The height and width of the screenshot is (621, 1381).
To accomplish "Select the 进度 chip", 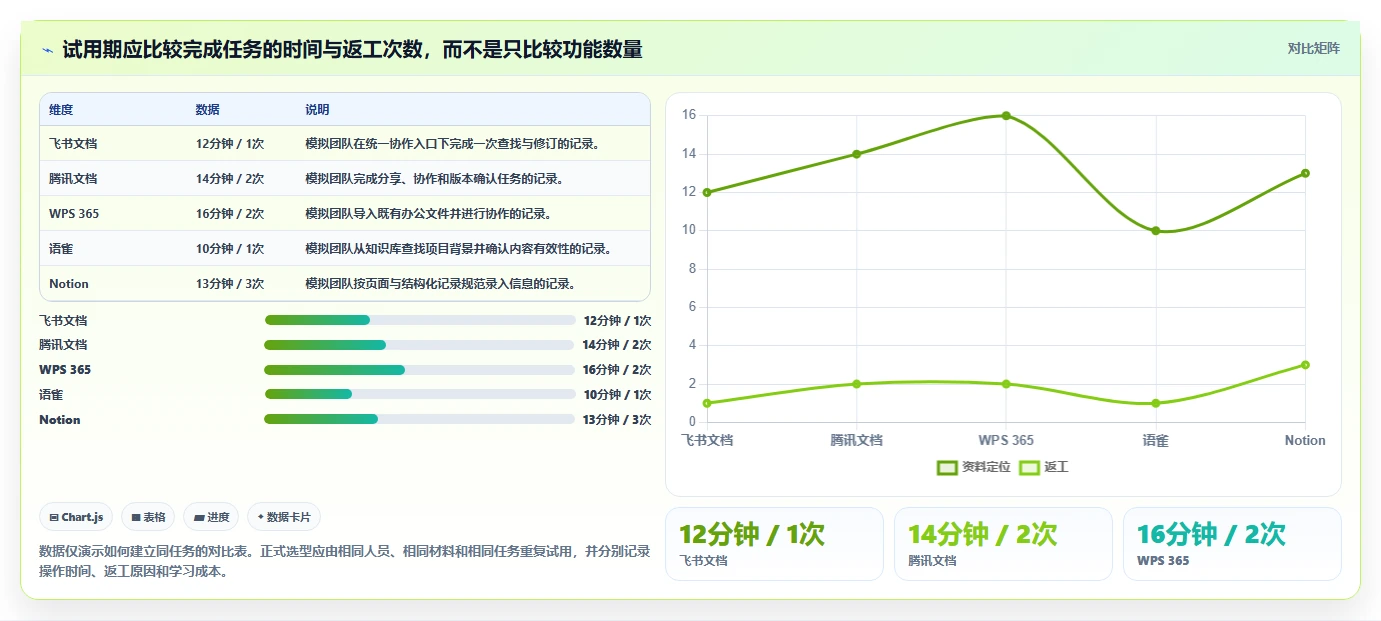I will pyautogui.click(x=211, y=517).
